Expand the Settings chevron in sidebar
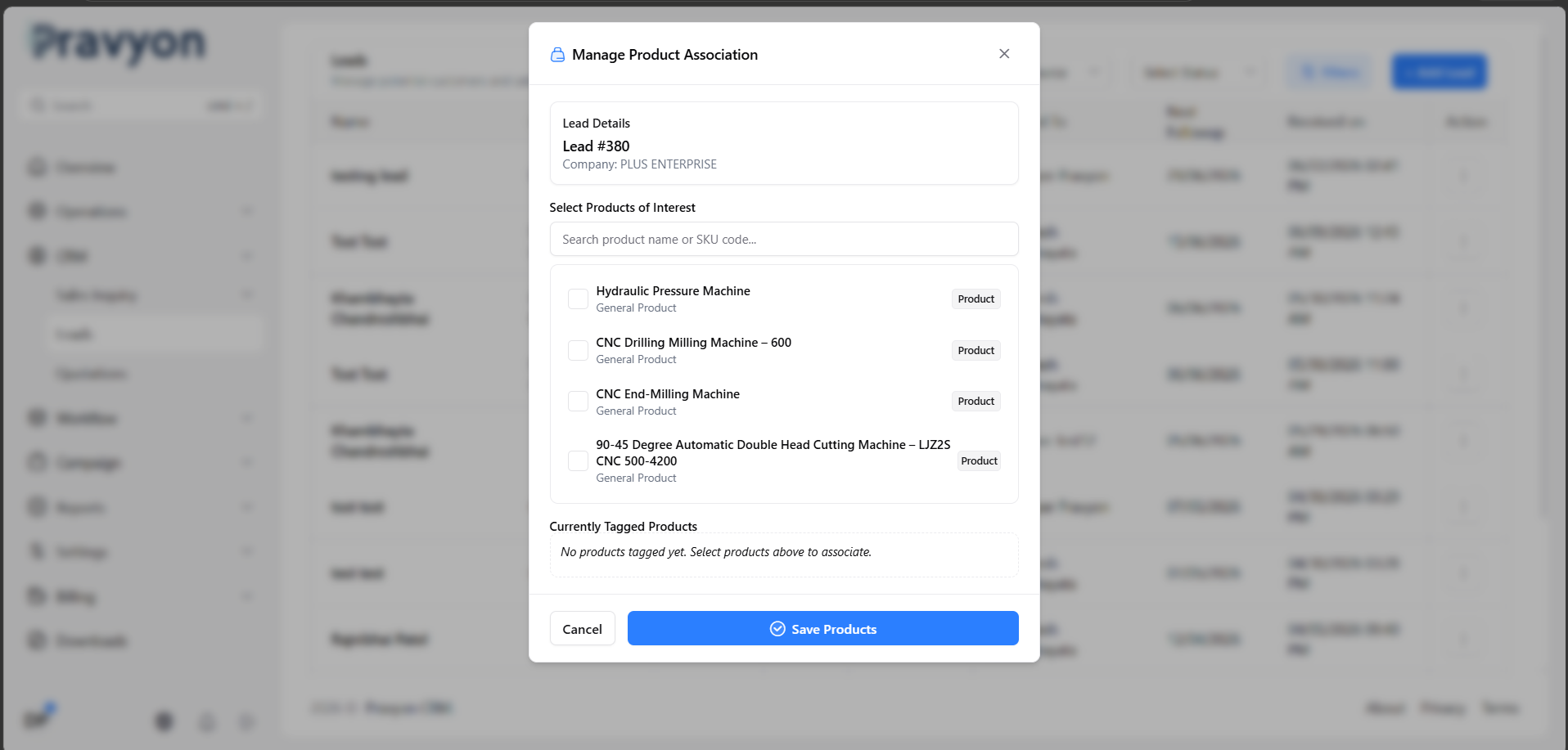The width and height of the screenshot is (1568, 750). tap(247, 552)
